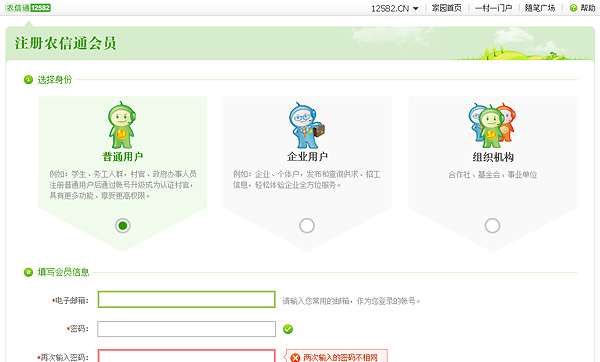The height and width of the screenshot is (362, 600).
Task: Click the 选择身份 step one icon
Action: (28, 80)
